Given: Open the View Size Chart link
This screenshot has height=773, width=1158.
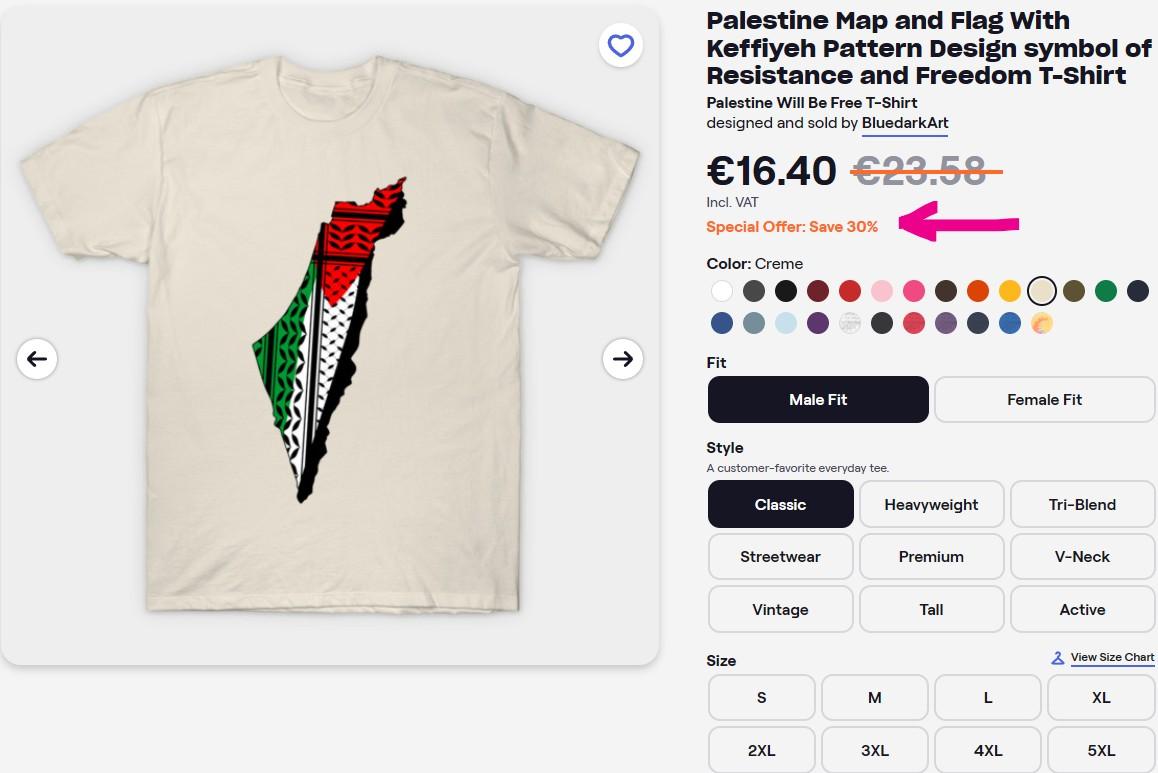Looking at the screenshot, I should [x=1112, y=658].
